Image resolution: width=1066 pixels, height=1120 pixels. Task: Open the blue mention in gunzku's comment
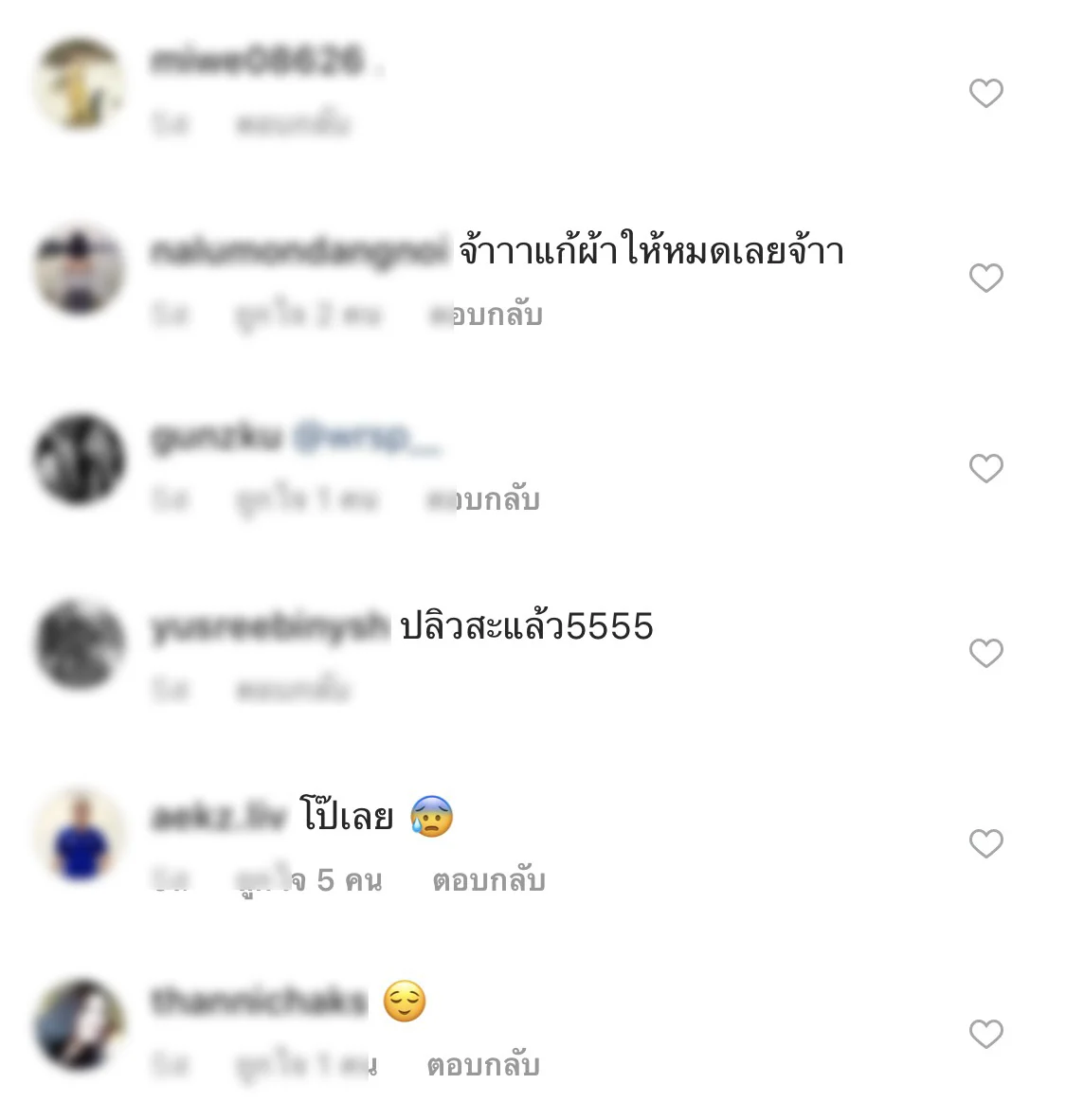pos(368,437)
